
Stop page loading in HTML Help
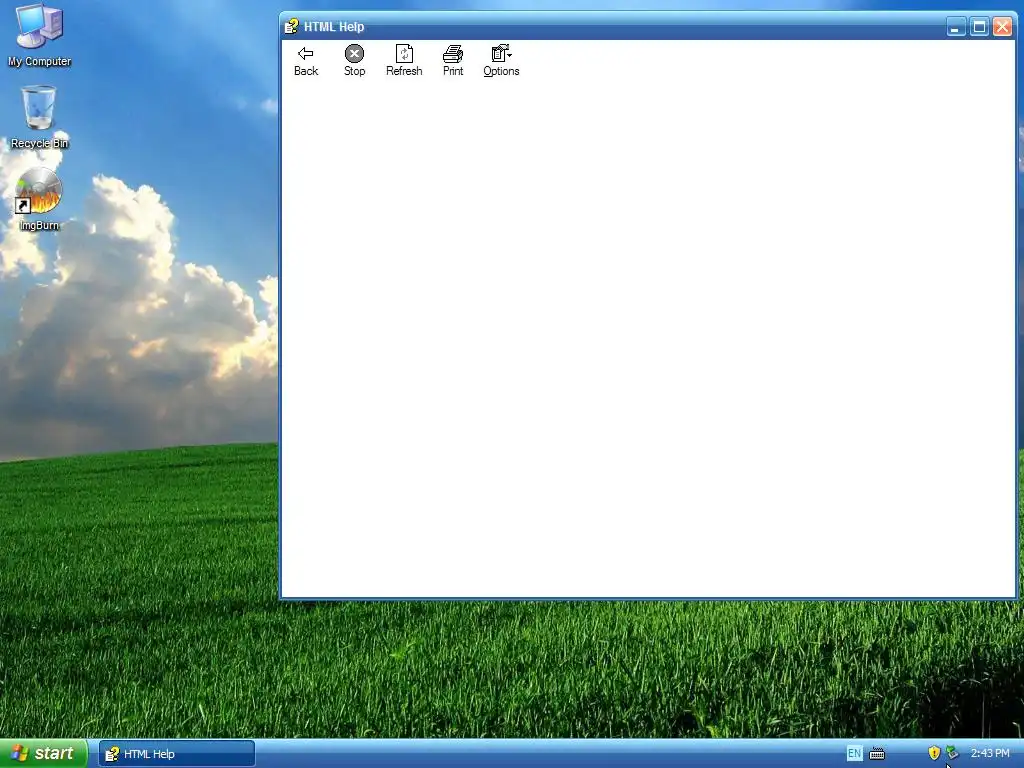(x=355, y=61)
